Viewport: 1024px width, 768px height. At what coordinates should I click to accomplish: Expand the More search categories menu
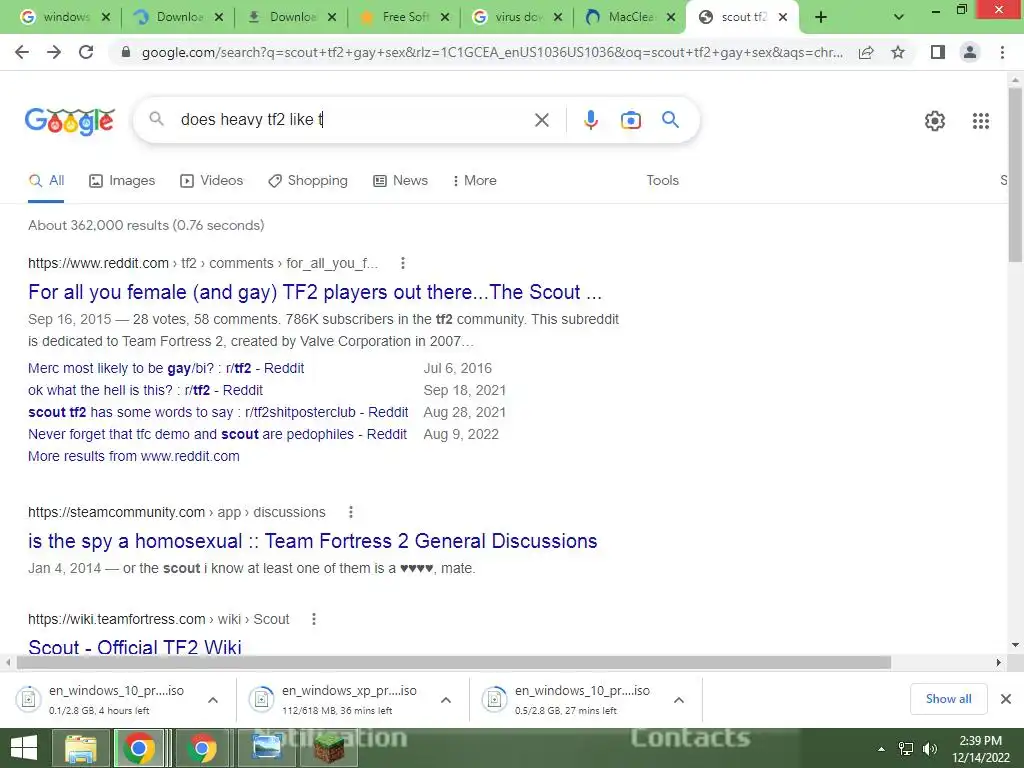[x=474, y=181]
